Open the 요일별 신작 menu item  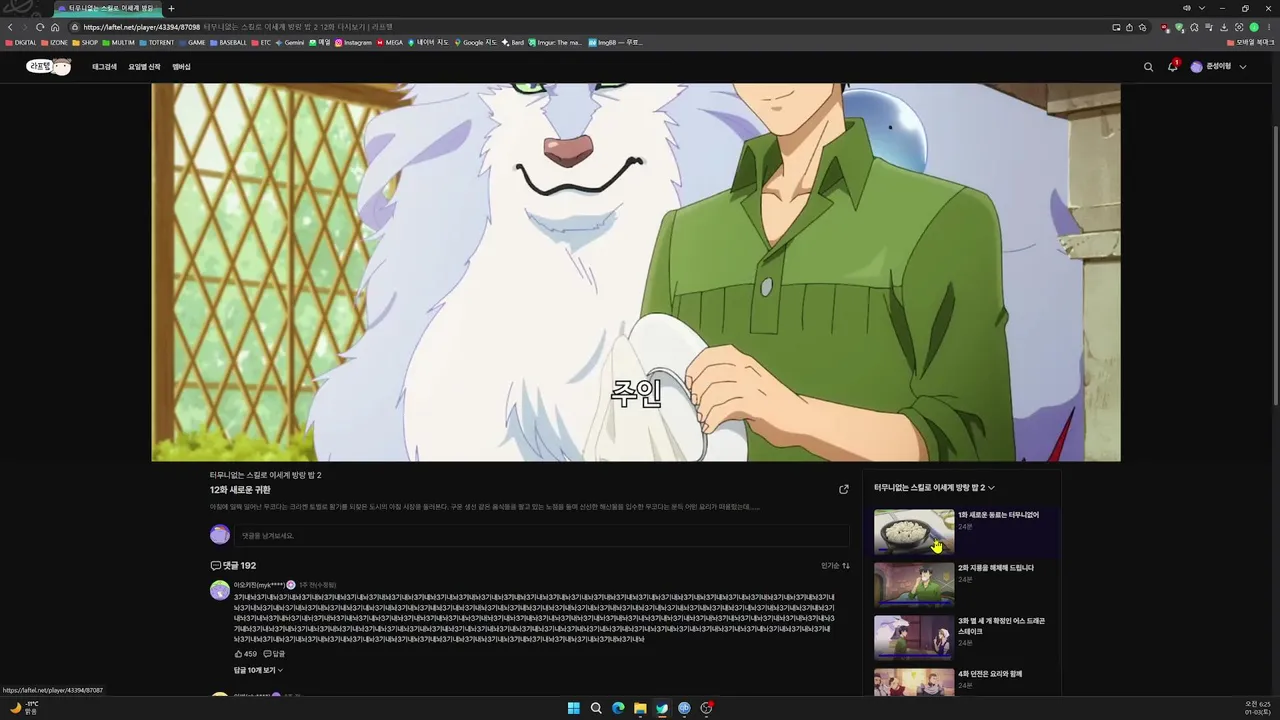[x=144, y=67]
